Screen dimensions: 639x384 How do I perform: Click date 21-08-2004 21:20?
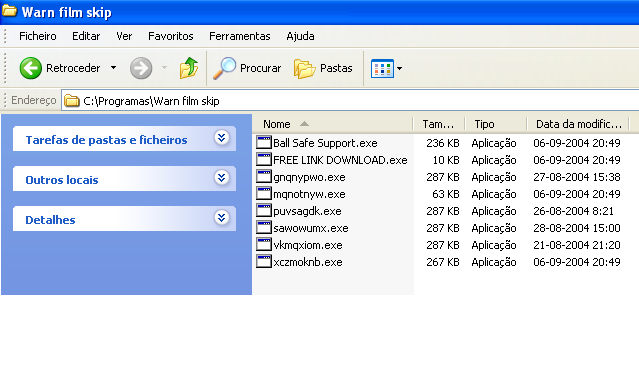577,245
